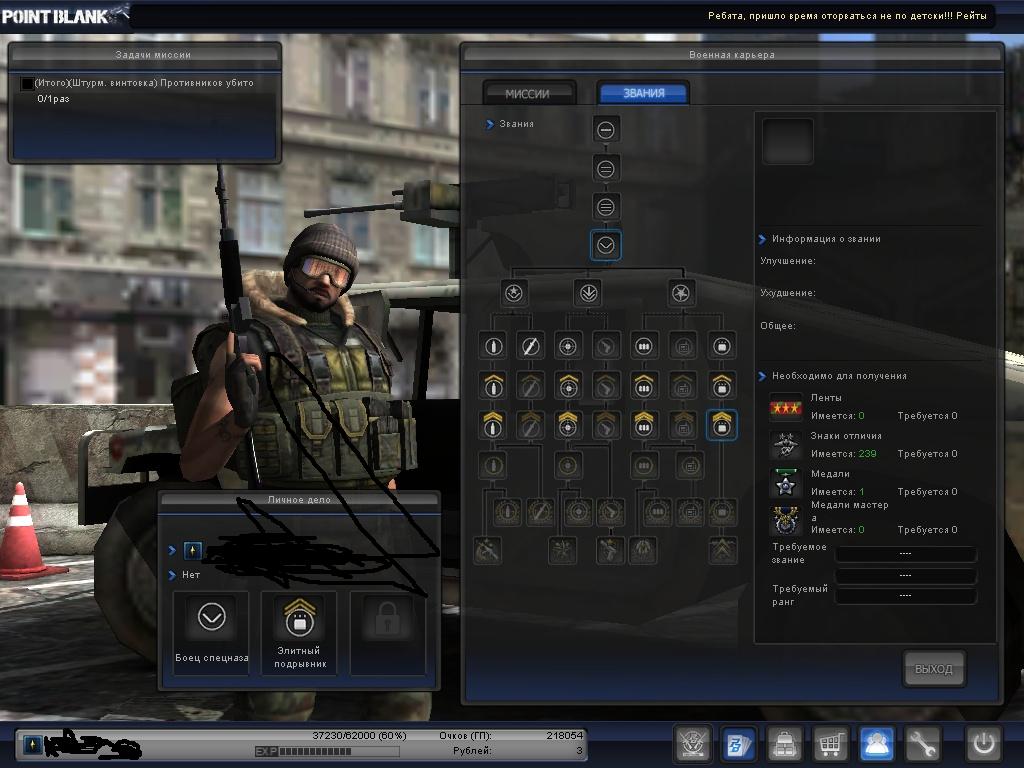
Task: Click the locked padlock title slot
Action: pyautogui.click(x=386, y=632)
